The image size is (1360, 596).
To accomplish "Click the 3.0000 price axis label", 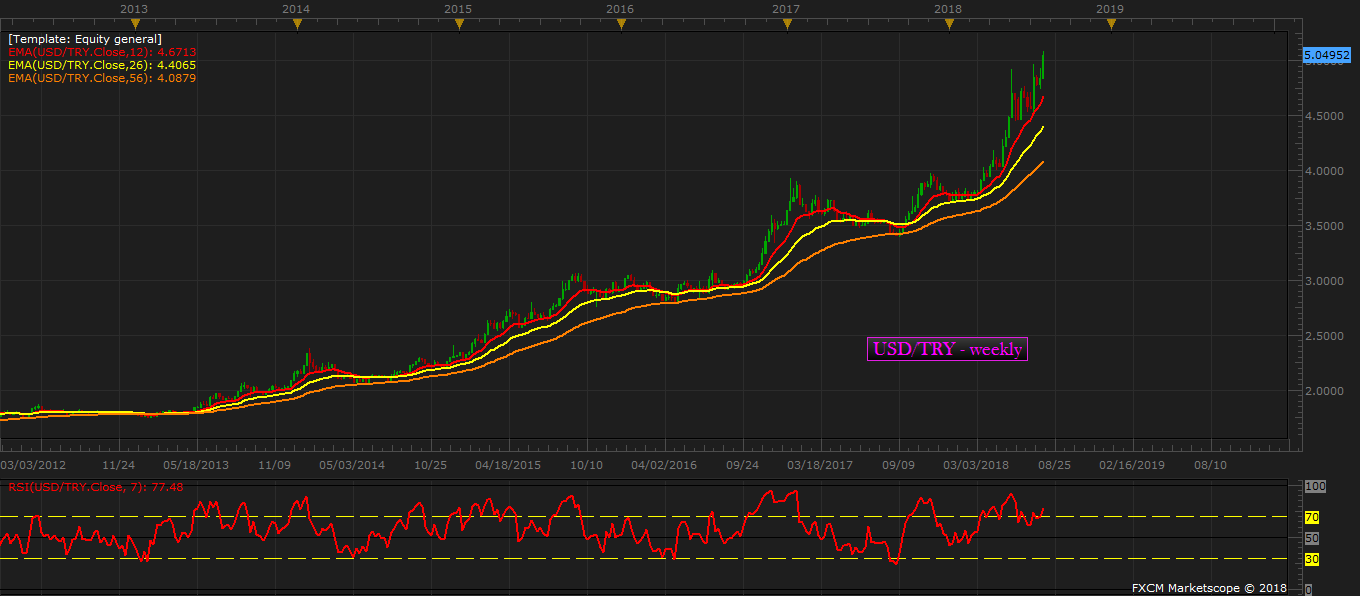I will click(1322, 281).
